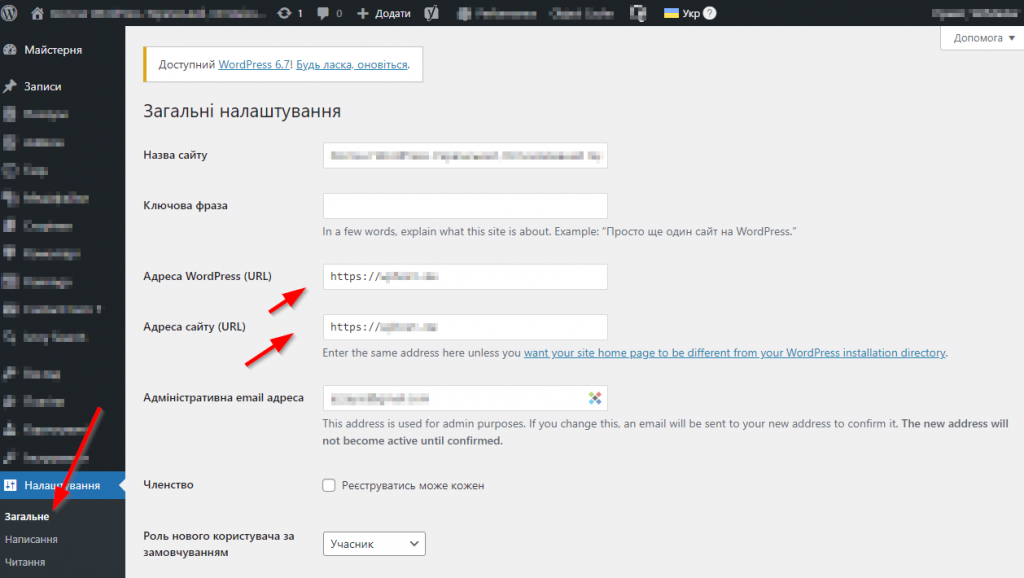The image size is (1024, 578).
Task: Open the Укр language switcher with flag
Action: point(682,13)
